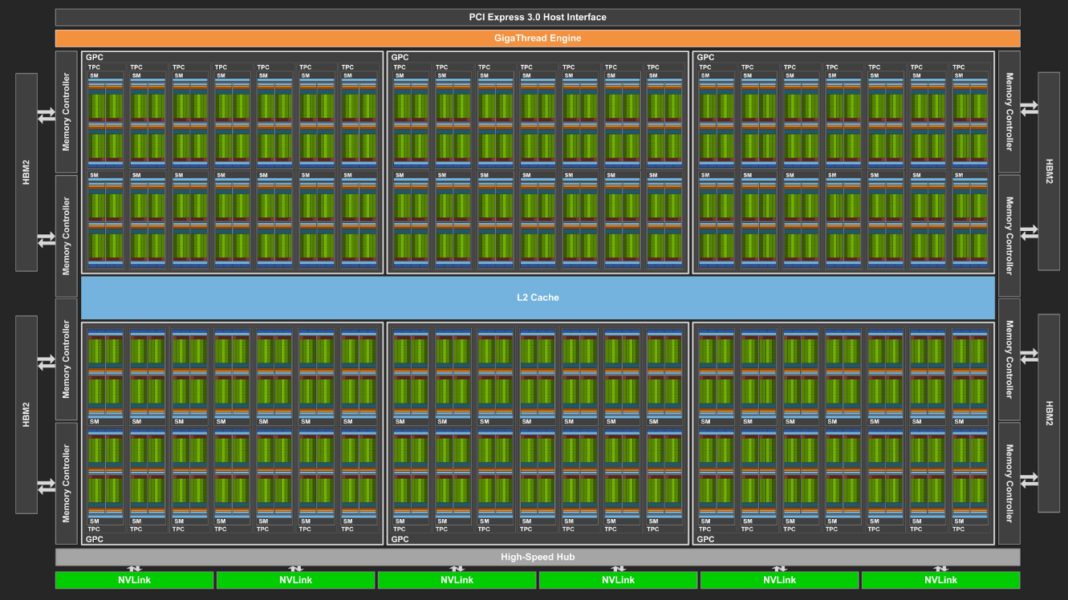This screenshot has width=1068, height=600.
Task: Select the topmost right Memory Controller block
Action: click(x=1009, y=112)
